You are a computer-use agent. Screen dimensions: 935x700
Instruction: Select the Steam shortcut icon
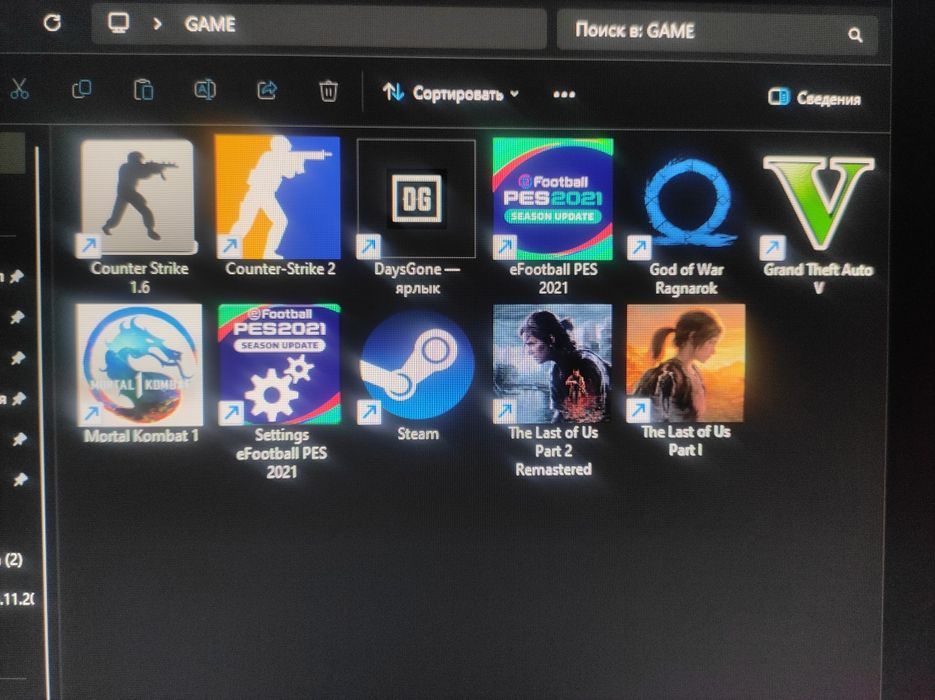click(x=417, y=365)
